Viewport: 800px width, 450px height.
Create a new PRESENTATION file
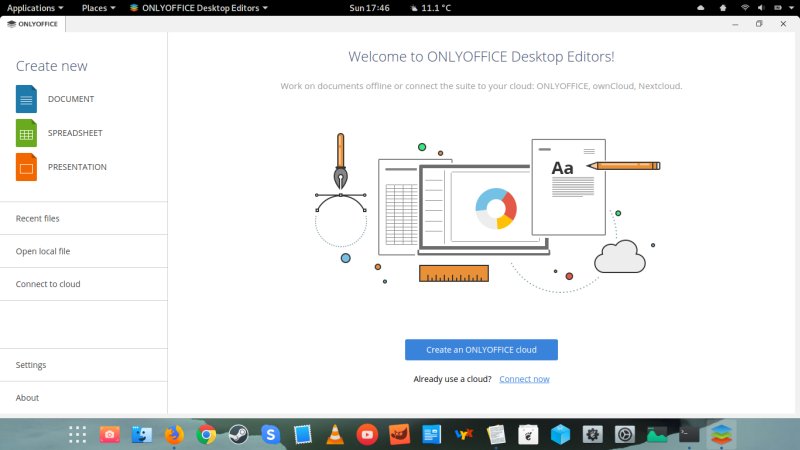(x=61, y=167)
